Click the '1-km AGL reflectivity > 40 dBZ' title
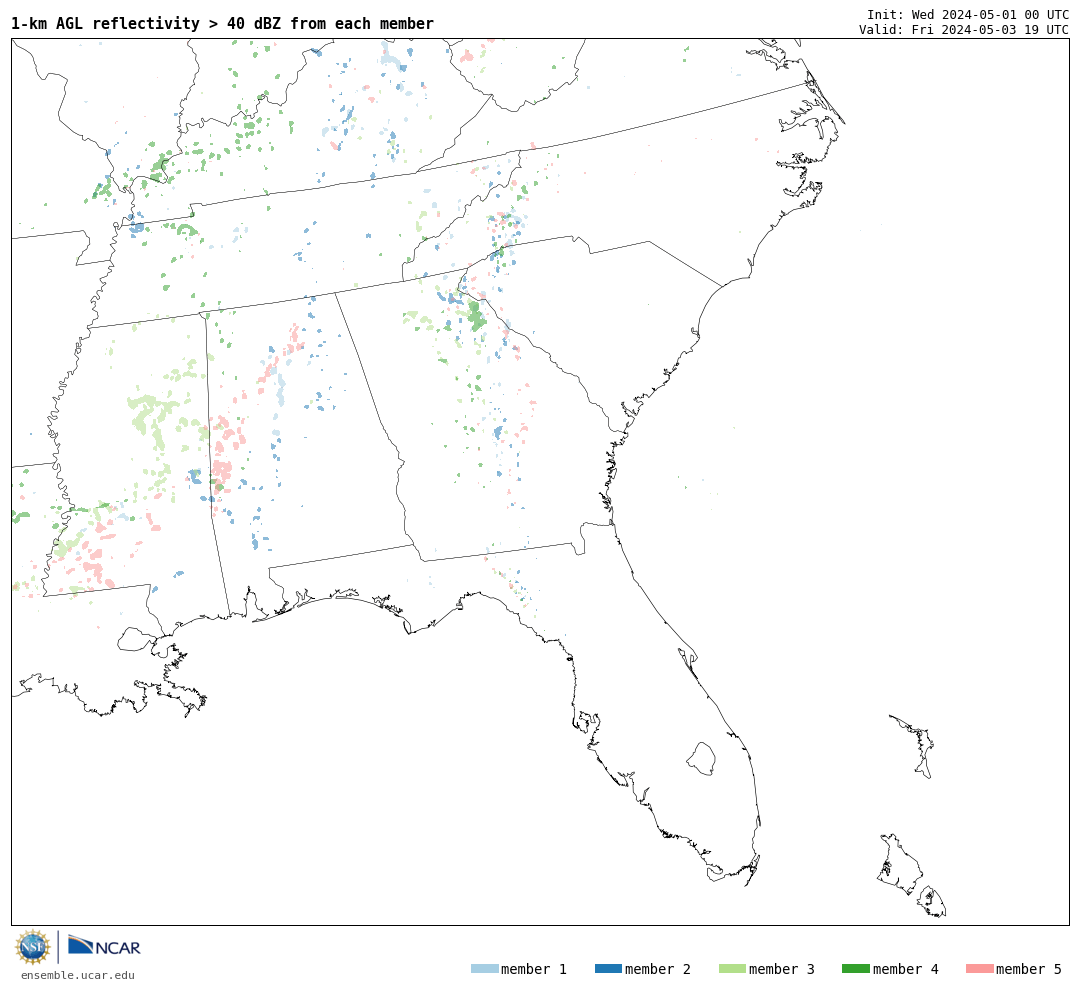This screenshot has width=1080, height=988. pos(222,23)
